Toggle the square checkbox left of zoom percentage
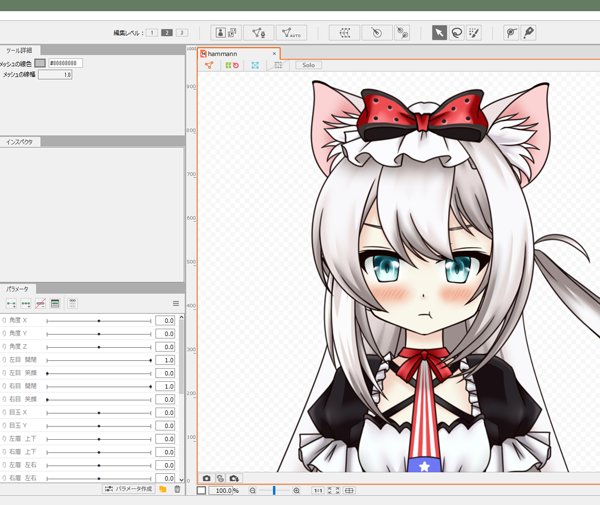Screen dimensions: 600x505 point(202,490)
